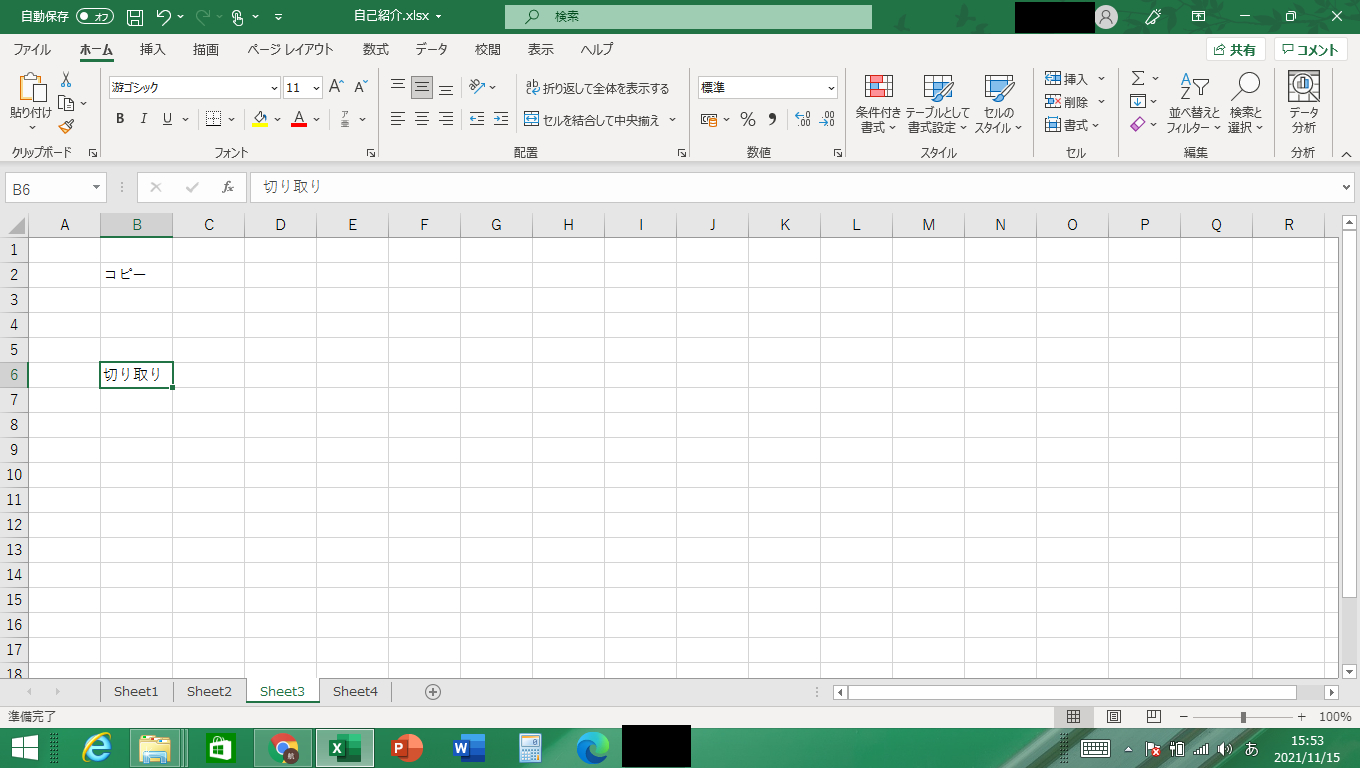Click the Insert Function fx icon

pyautogui.click(x=228, y=187)
